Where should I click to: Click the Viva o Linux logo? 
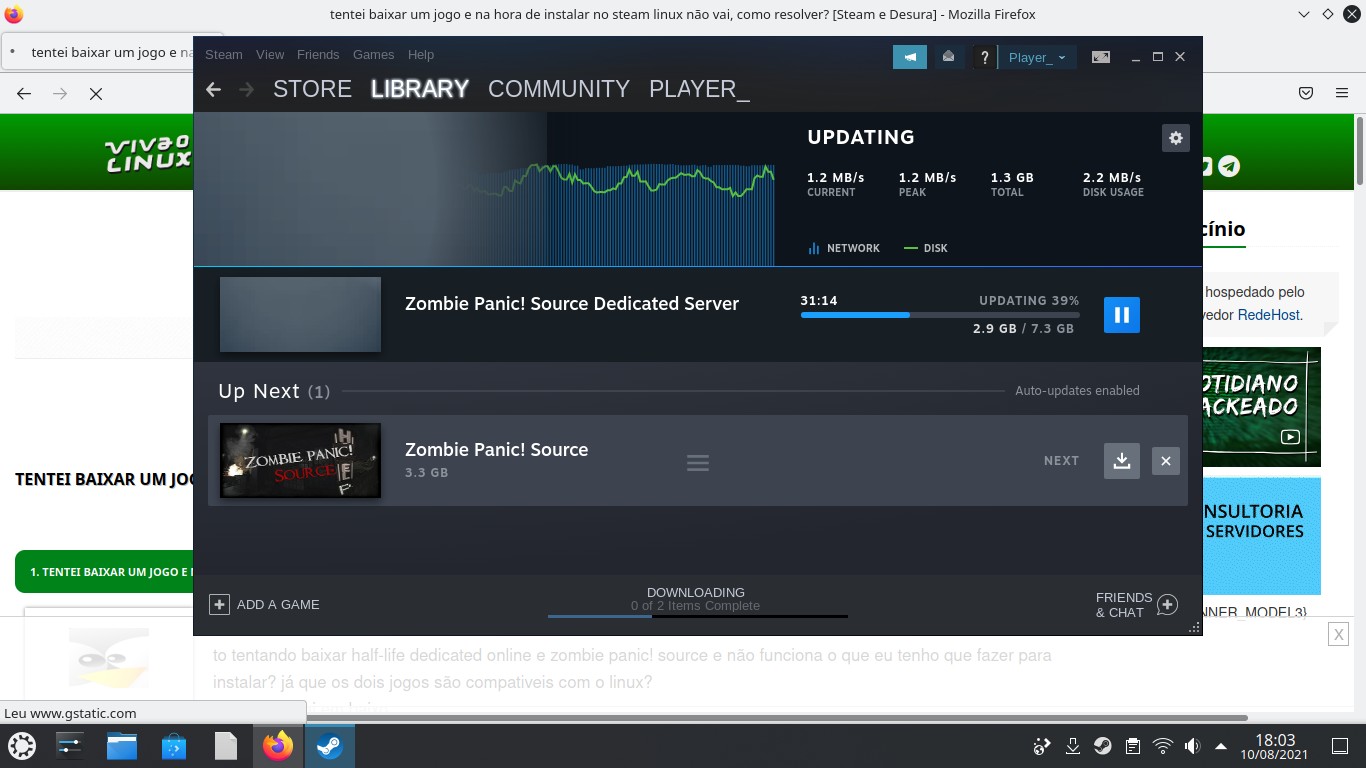coord(148,153)
